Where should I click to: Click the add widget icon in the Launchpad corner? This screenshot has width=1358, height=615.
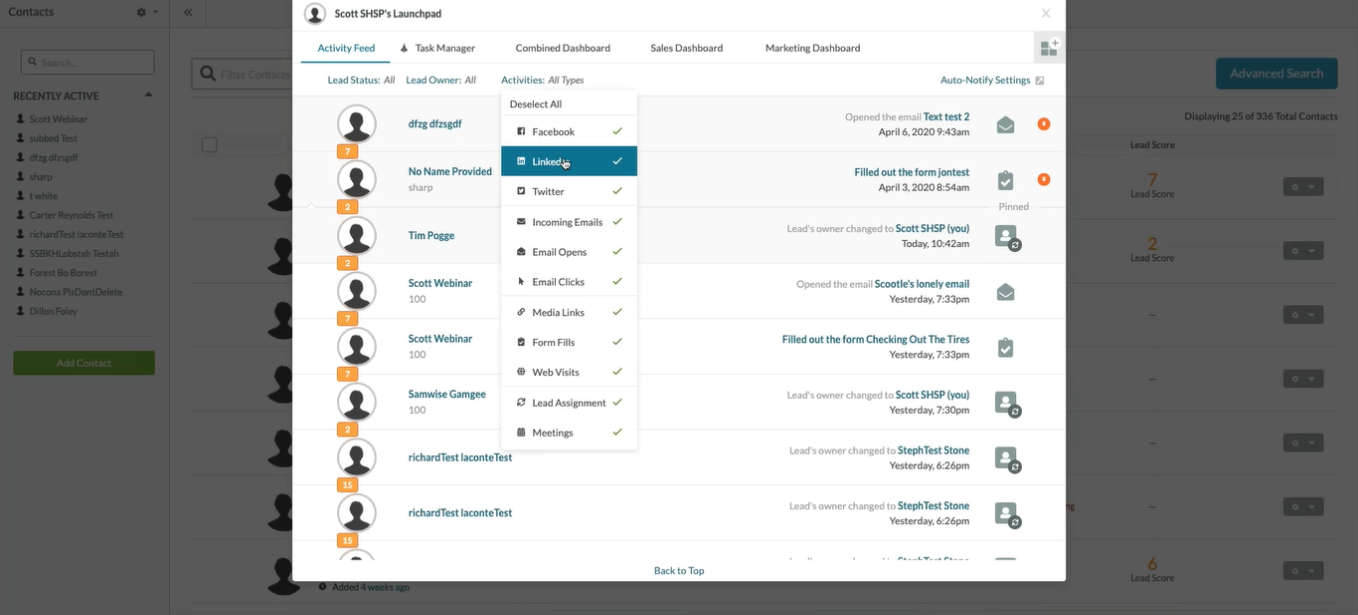(1049, 48)
